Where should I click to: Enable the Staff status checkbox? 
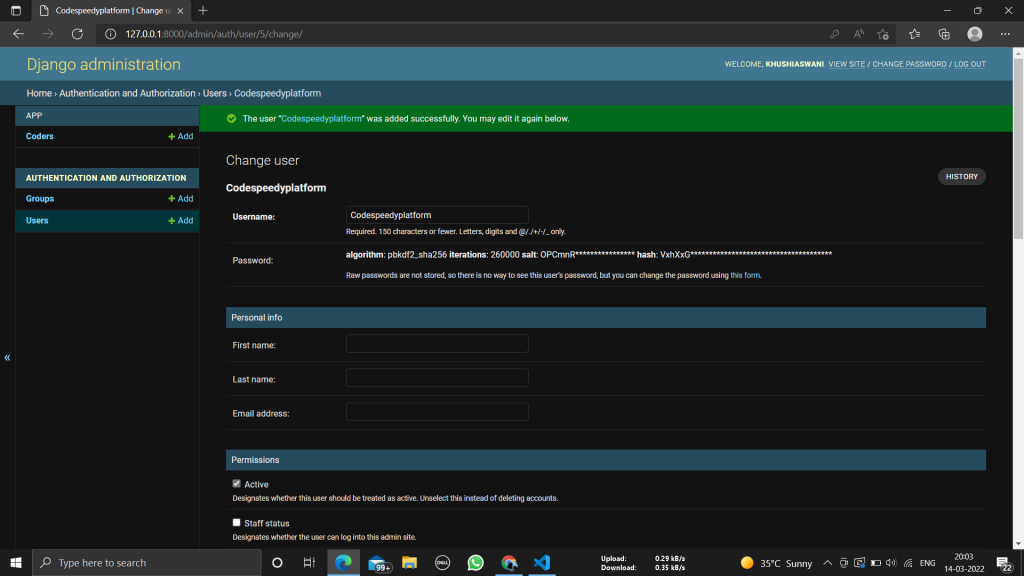236,522
